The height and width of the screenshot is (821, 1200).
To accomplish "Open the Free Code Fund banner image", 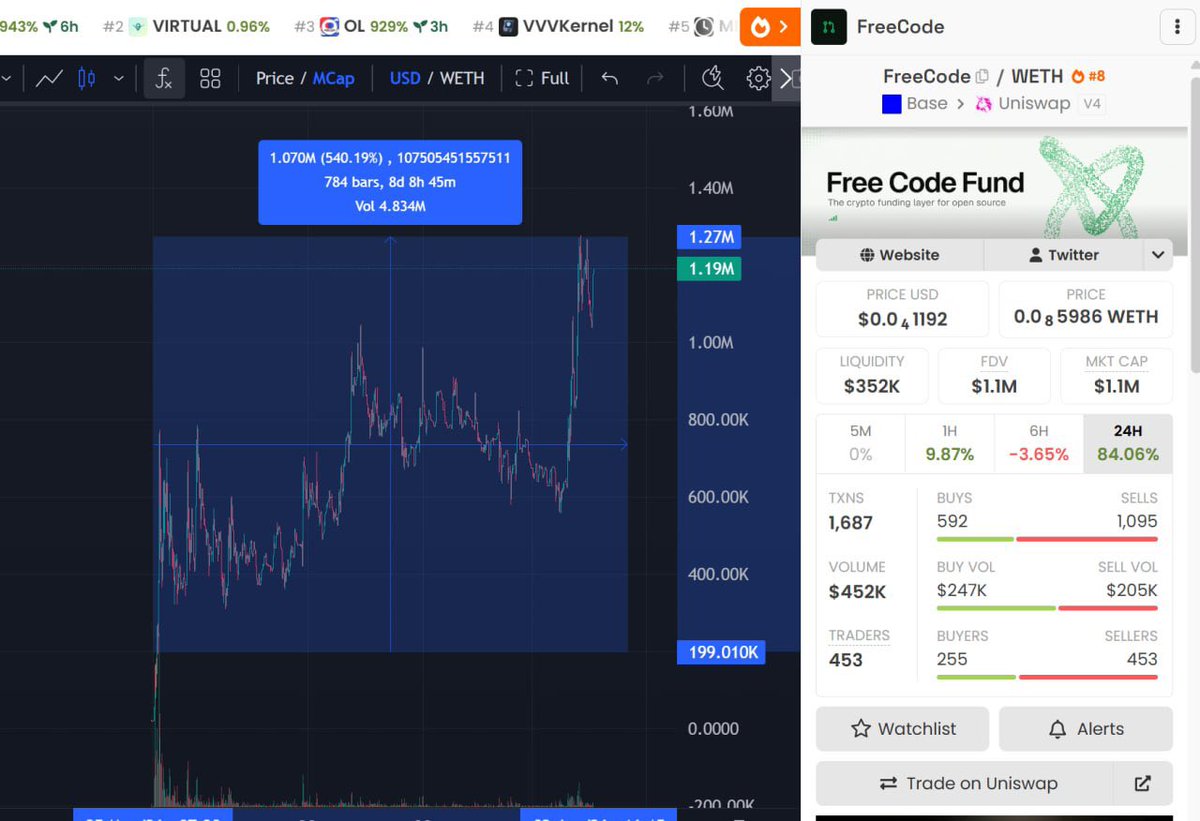I will [994, 182].
